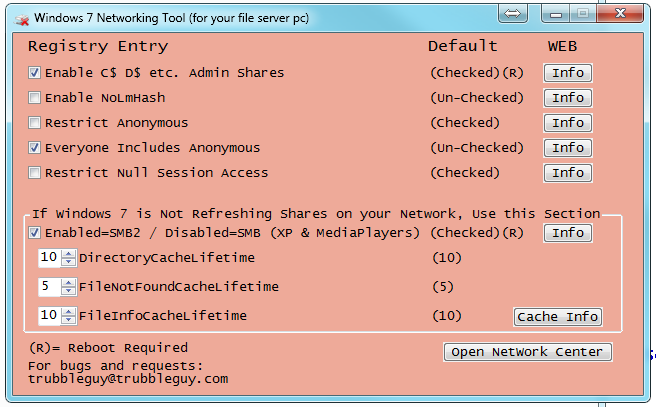Close the Networking Tool window
The image size is (656, 407).
click(620, 13)
